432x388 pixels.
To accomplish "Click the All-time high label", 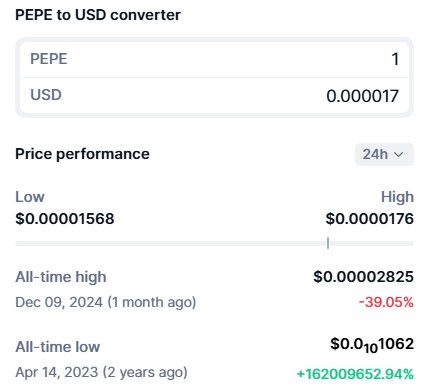I will (61, 277).
